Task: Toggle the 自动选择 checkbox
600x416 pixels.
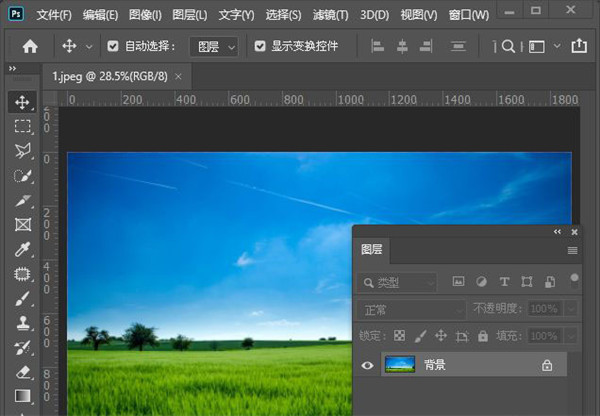Action: (113, 46)
